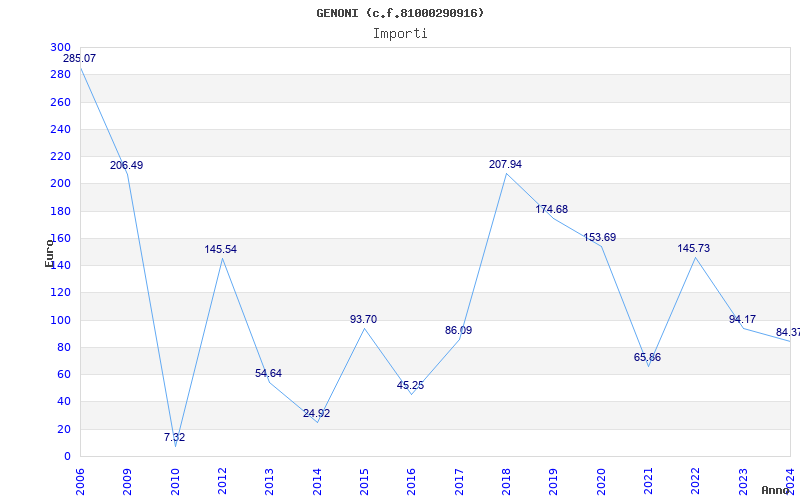
Task: Click the 2018 x-axis year label
Action: [x=506, y=481]
